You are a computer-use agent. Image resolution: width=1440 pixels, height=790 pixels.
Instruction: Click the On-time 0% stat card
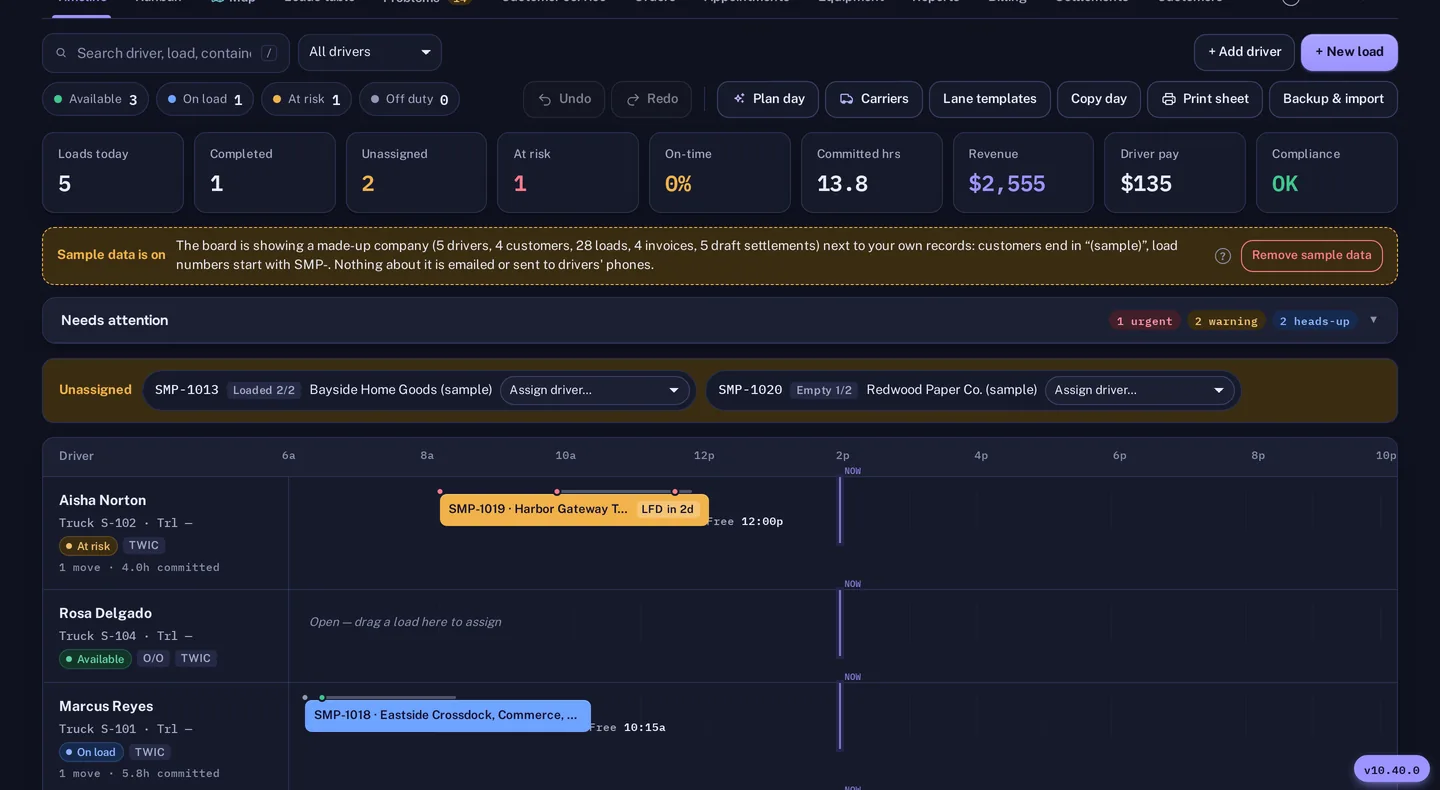point(720,172)
